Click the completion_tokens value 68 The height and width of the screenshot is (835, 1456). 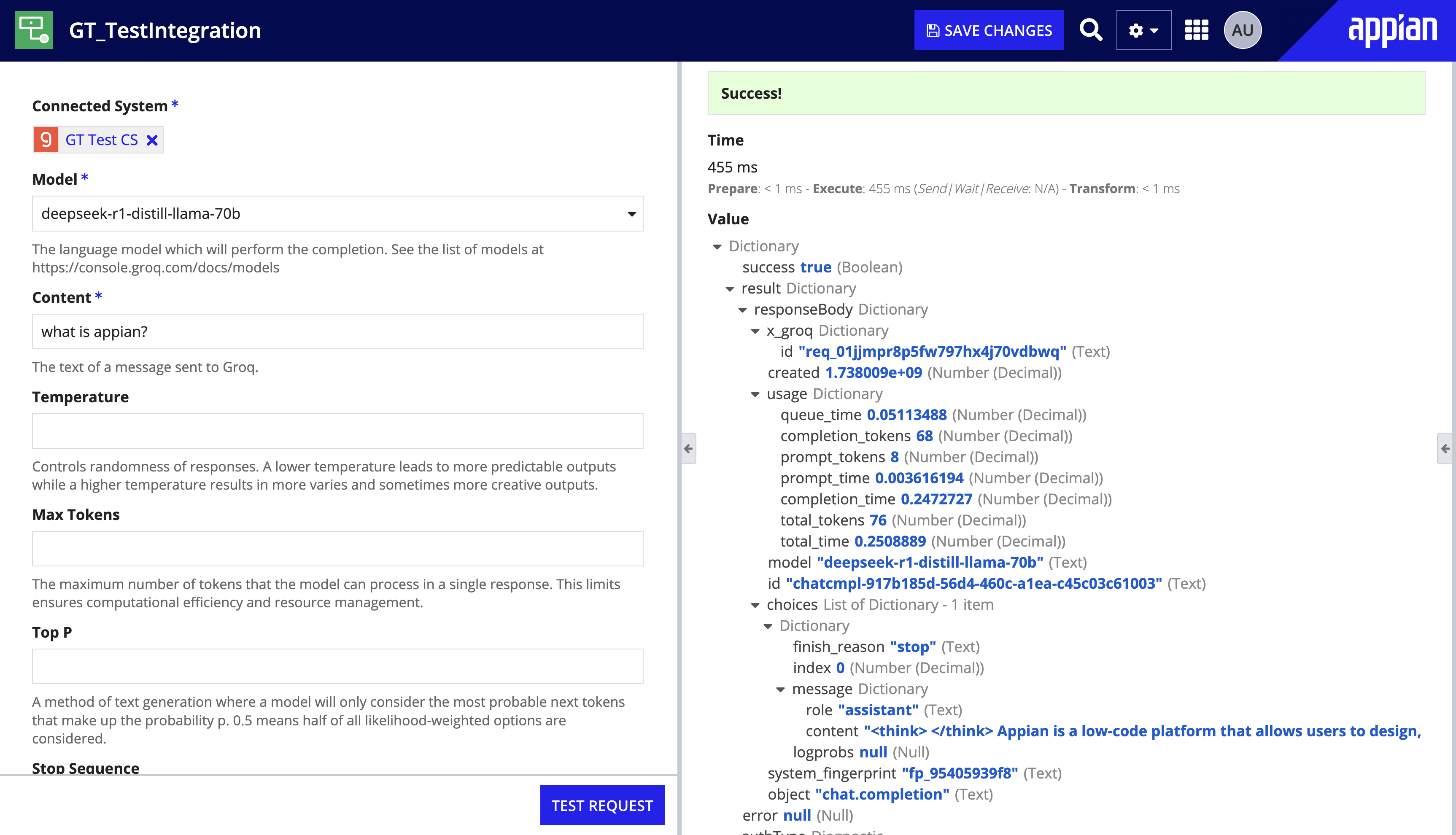pos(925,436)
